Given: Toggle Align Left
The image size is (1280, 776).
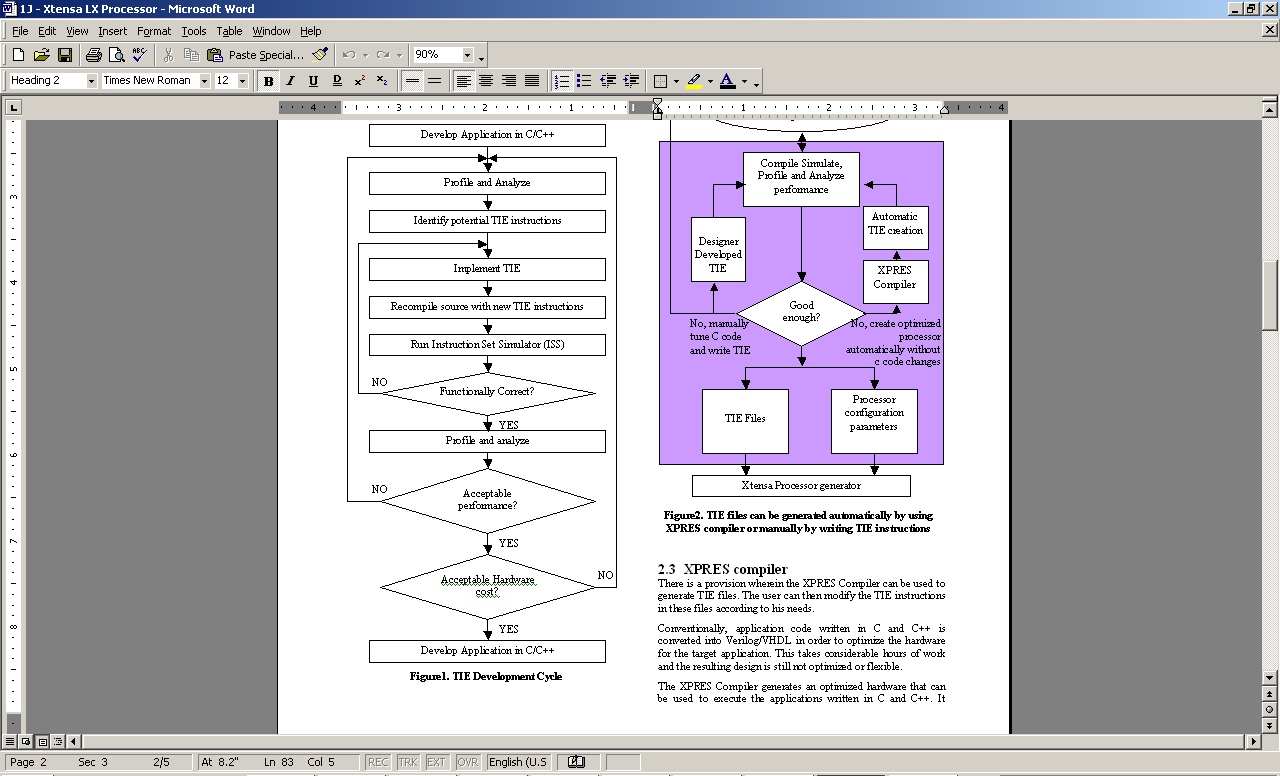Looking at the screenshot, I should click(463, 81).
